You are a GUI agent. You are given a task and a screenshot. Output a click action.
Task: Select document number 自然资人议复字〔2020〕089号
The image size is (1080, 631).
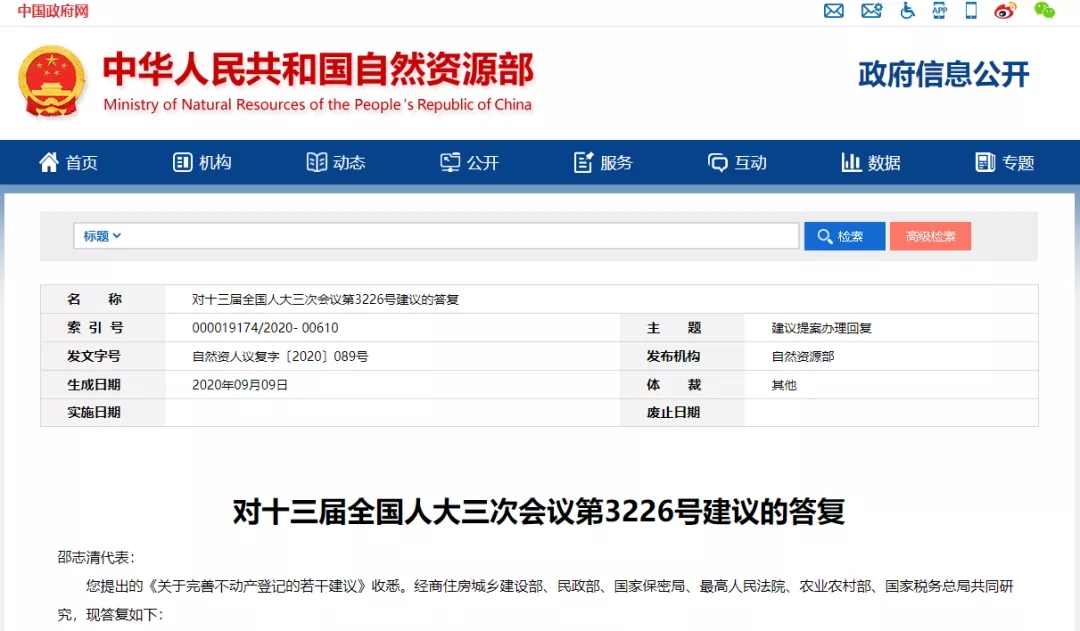pos(280,356)
